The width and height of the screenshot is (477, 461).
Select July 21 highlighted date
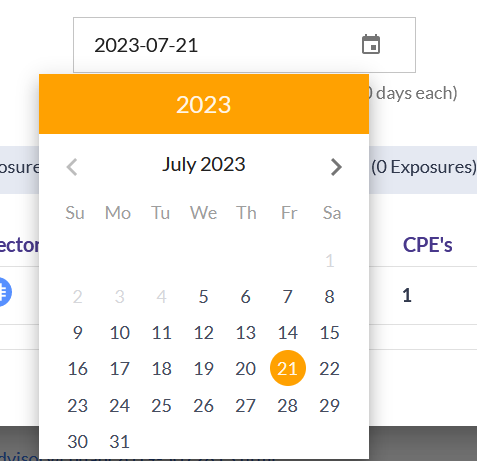click(288, 368)
